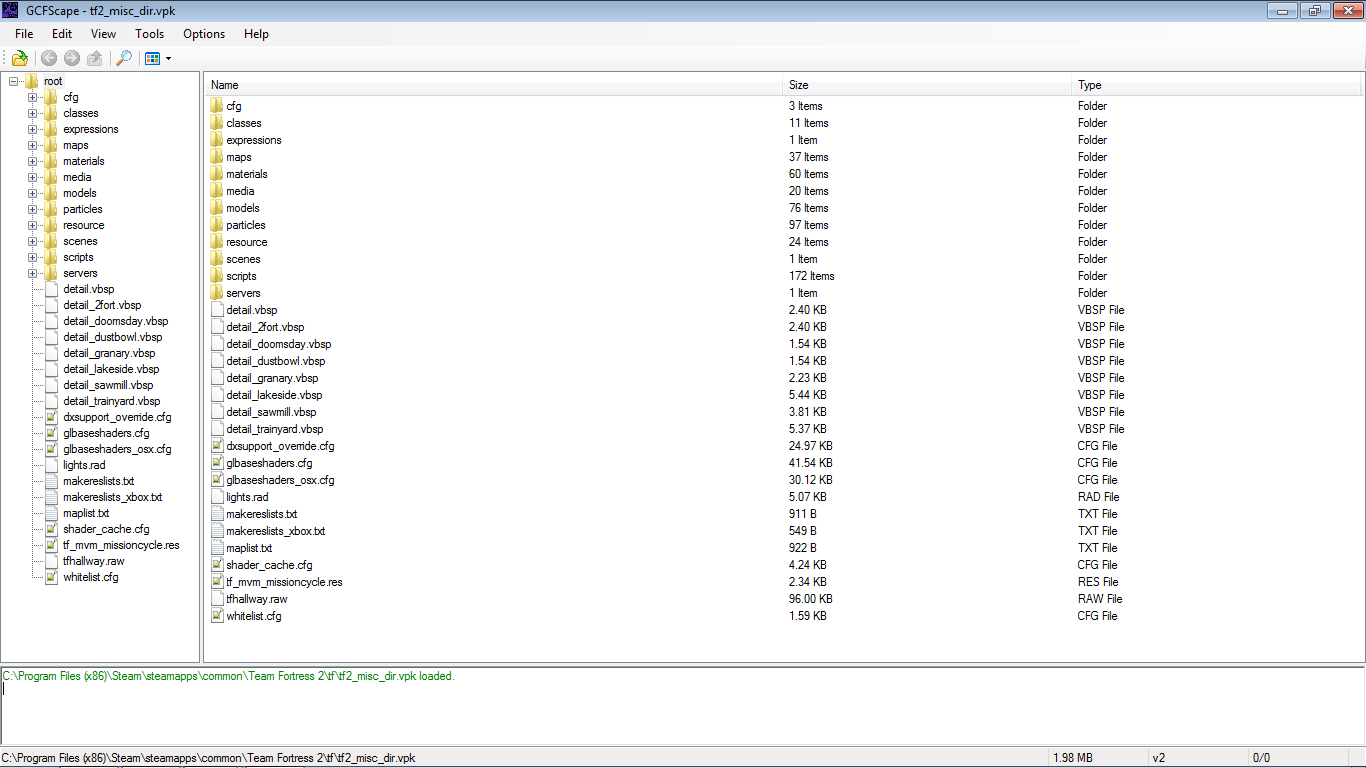The height and width of the screenshot is (768, 1366).
Task: Select detail_trainyard.vbsp in the file list
Action: tap(275, 429)
